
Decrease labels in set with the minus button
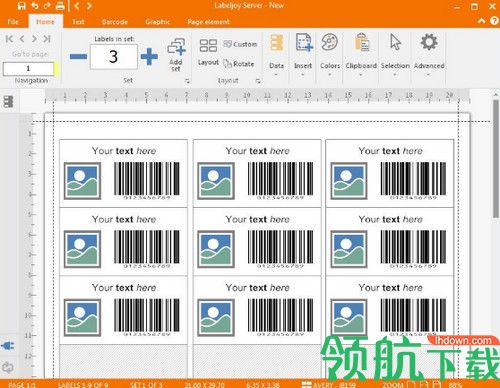pyautogui.click(x=78, y=57)
